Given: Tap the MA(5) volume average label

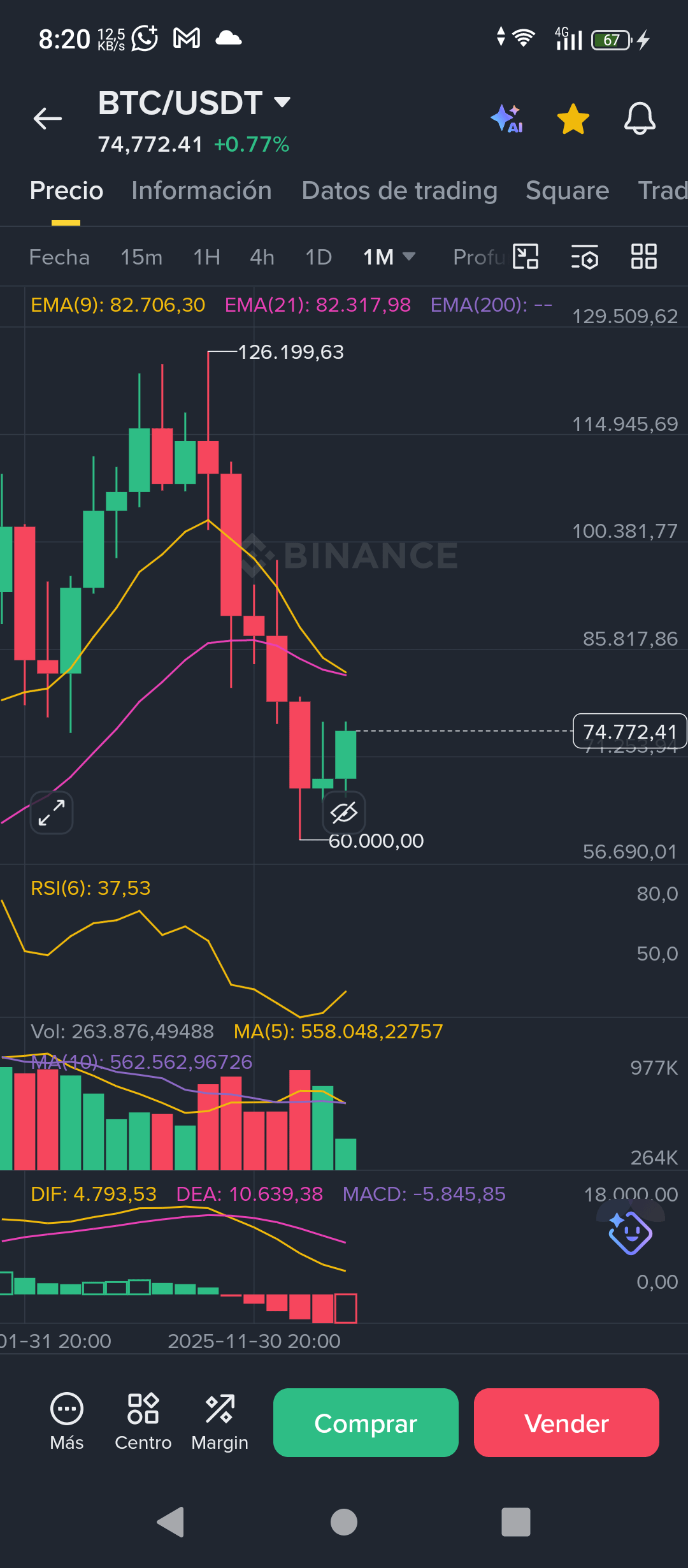Looking at the screenshot, I should (338, 1031).
